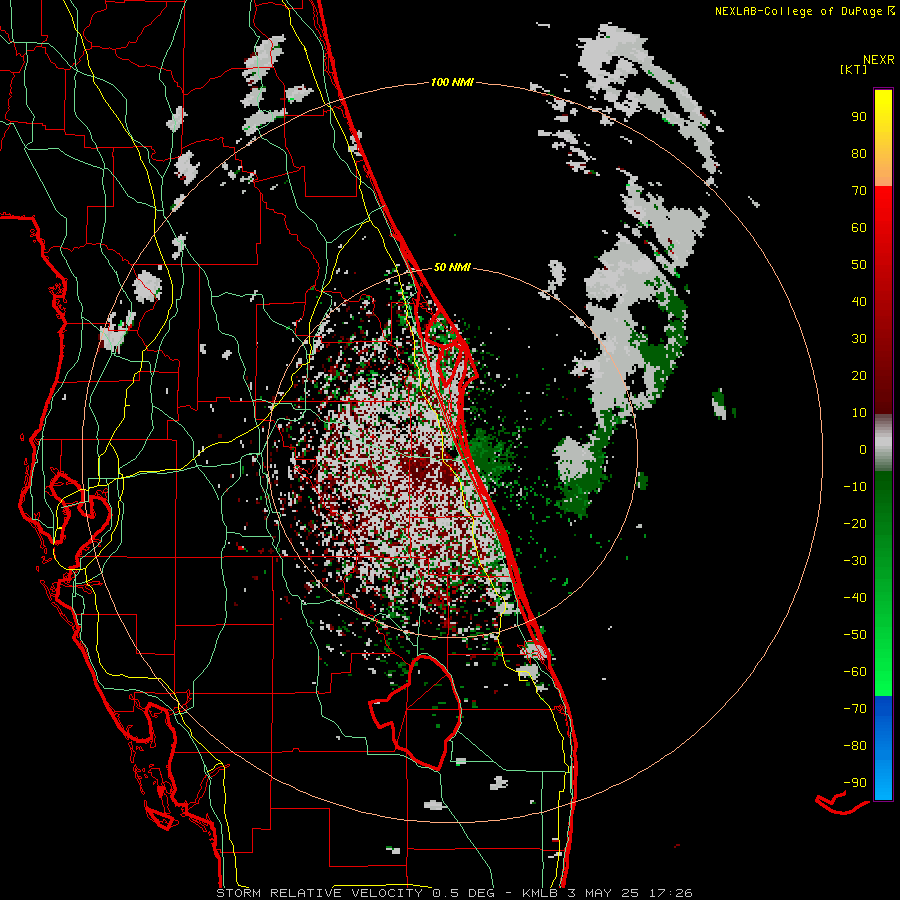The width and height of the screenshot is (900, 900).
Task: Click the '-60' value on the velocity scale
Action: tap(855, 672)
